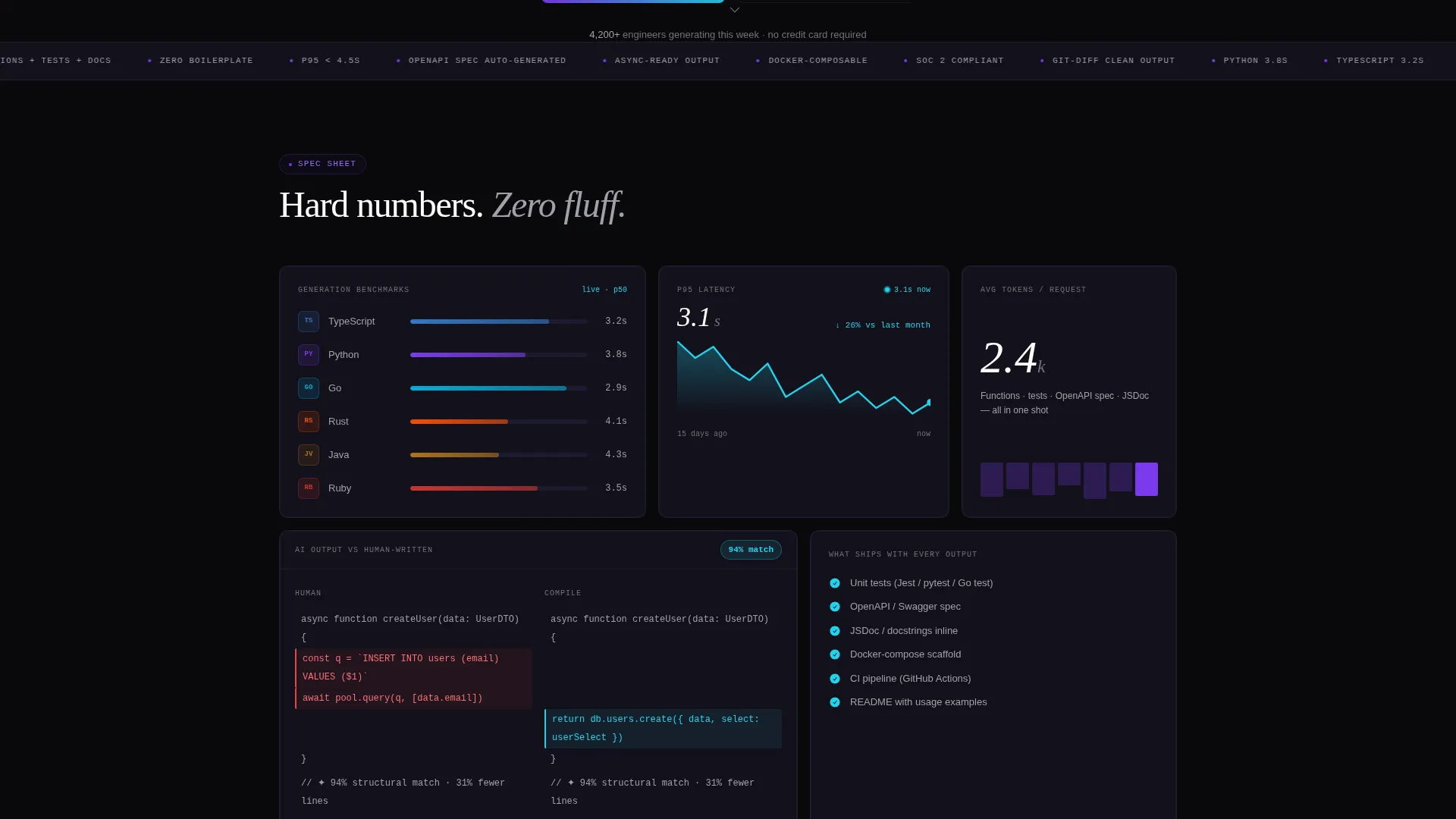Click the large 2.4k tokens figure
The image size is (1456, 819).
(x=1013, y=358)
